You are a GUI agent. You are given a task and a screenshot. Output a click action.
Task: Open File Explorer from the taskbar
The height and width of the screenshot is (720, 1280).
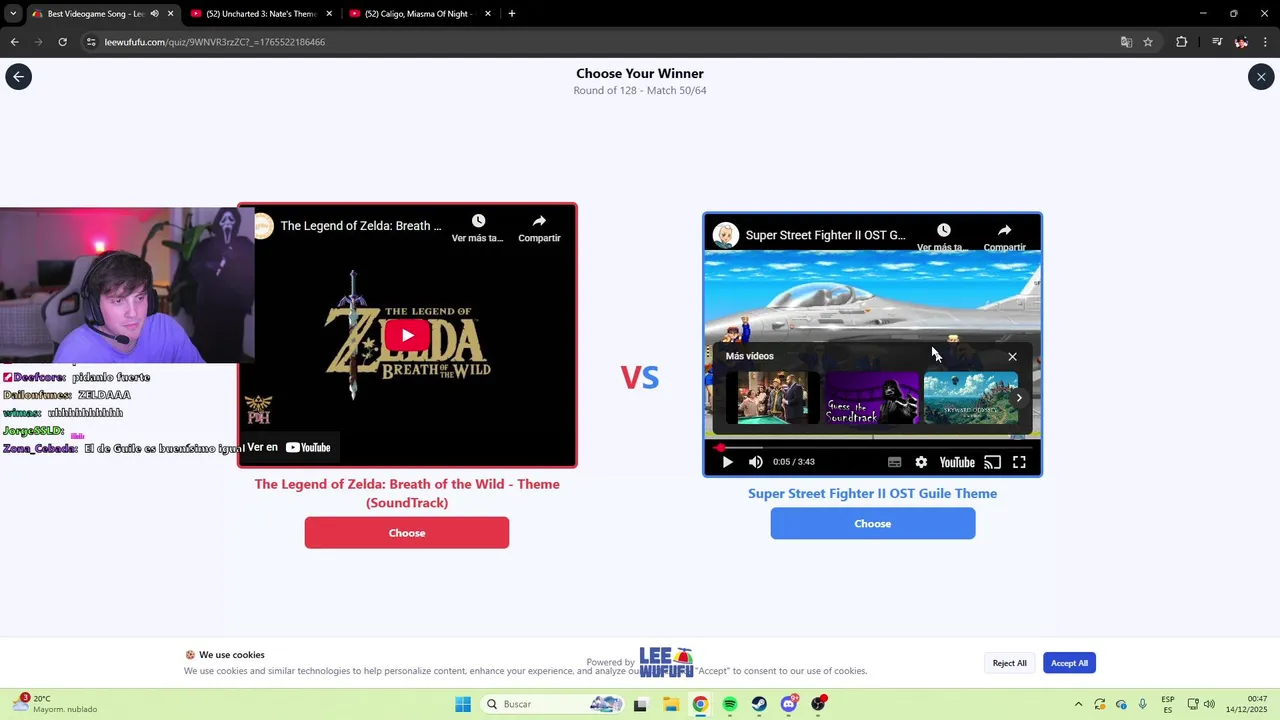pos(670,704)
